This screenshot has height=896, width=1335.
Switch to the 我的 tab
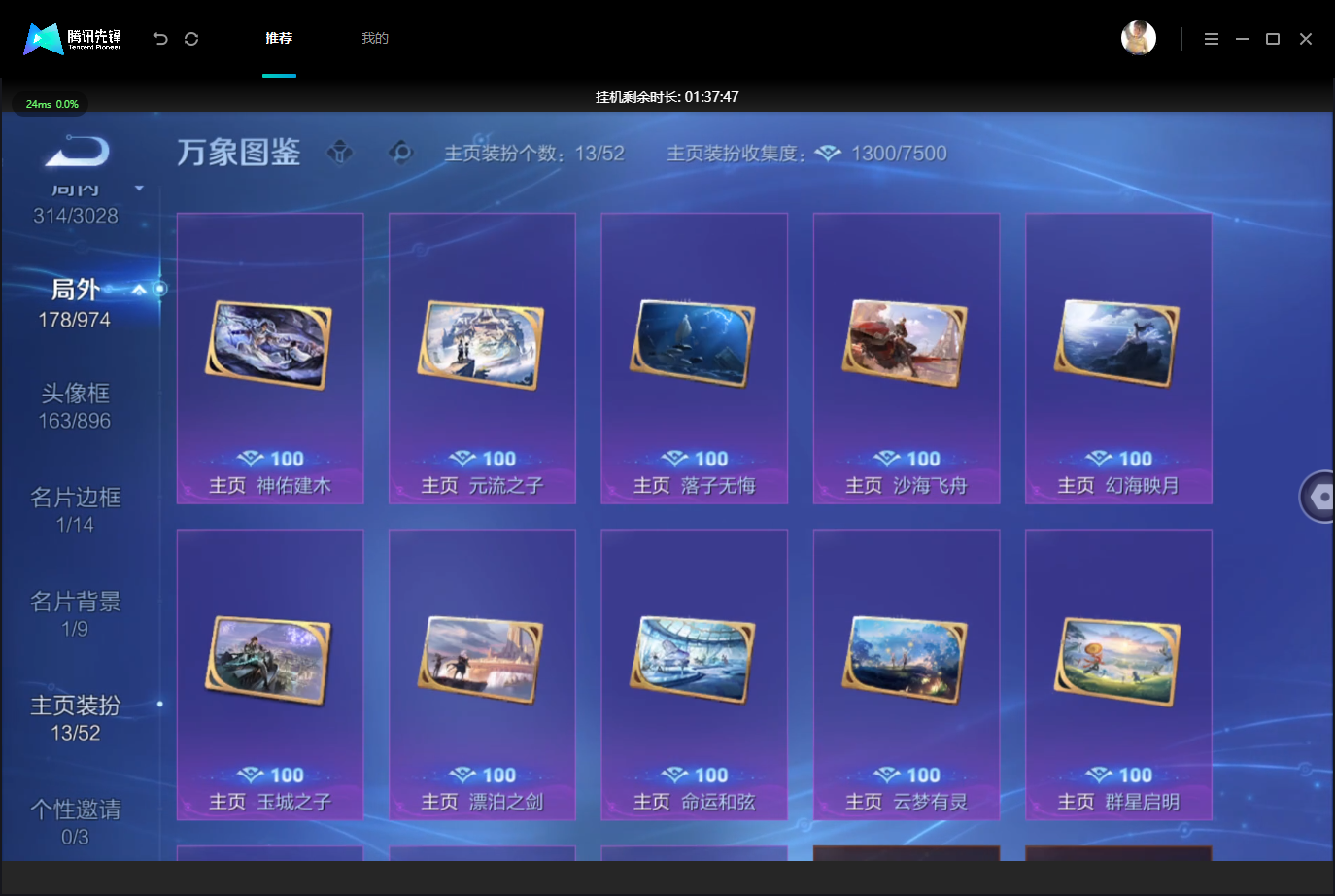pos(375,39)
